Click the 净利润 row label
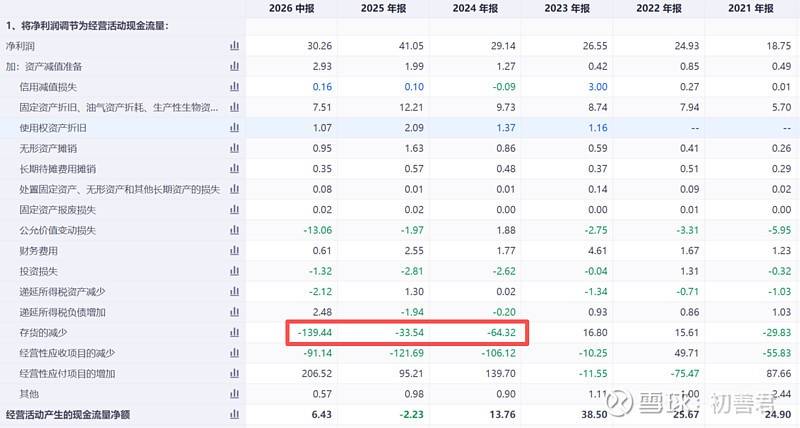 coord(20,46)
